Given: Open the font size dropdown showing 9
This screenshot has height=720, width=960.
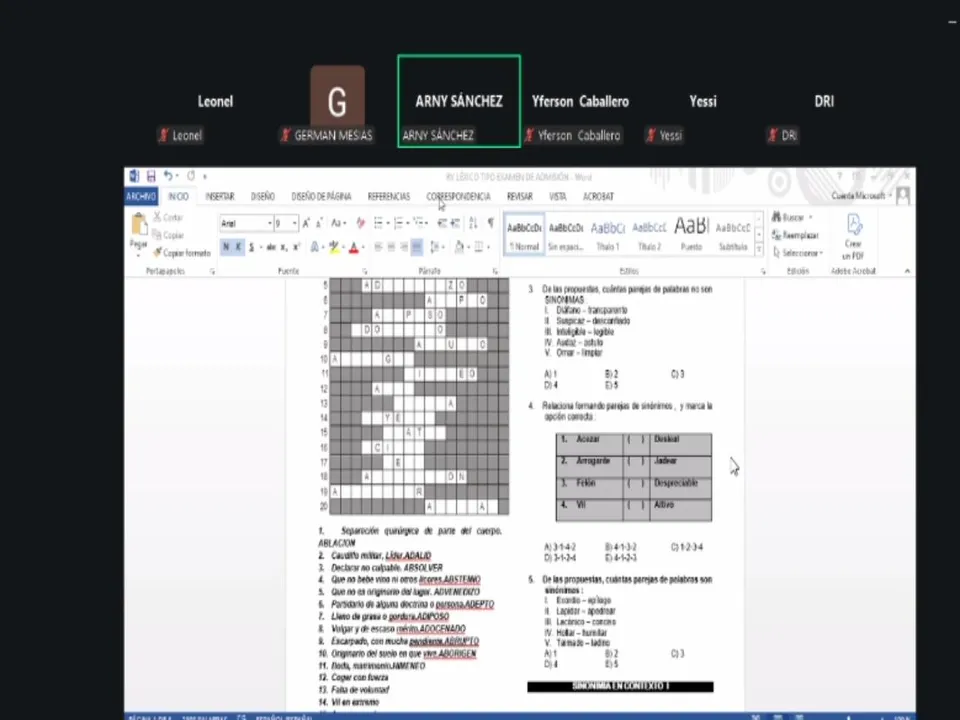Looking at the screenshot, I should tap(295, 223).
